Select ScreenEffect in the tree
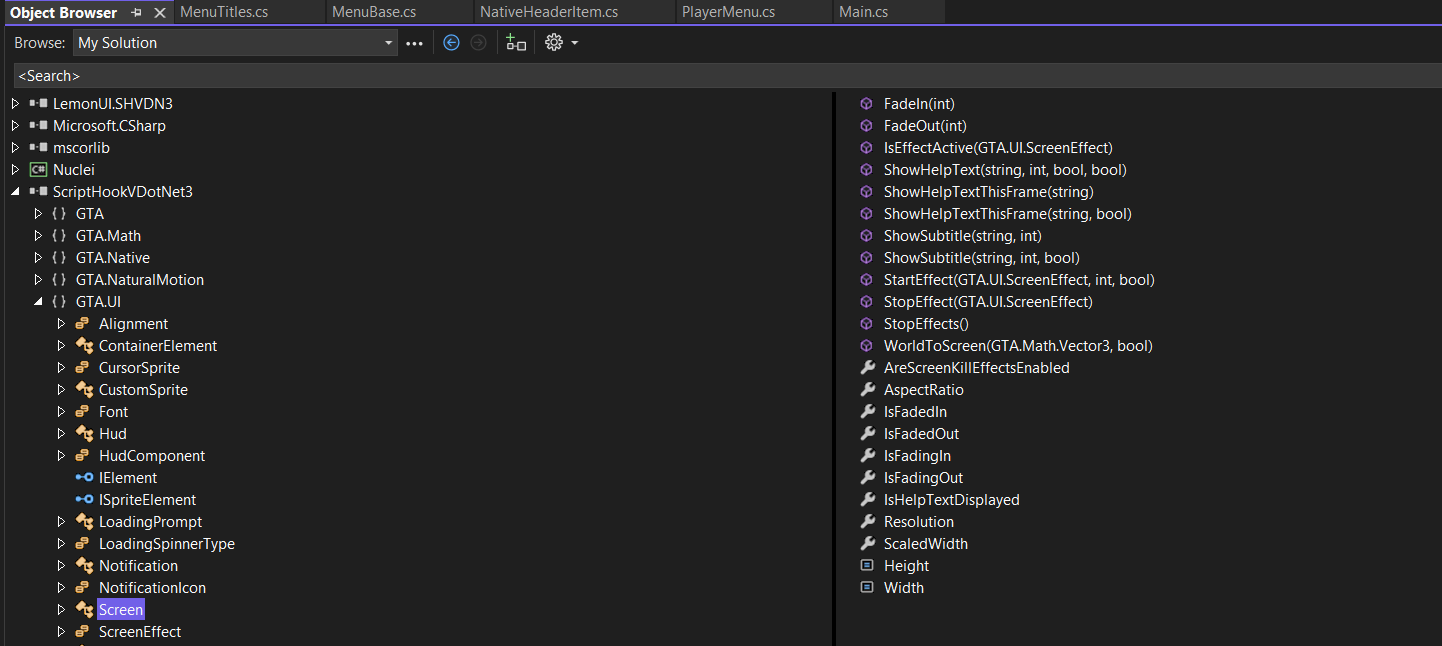Viewport: 1442px width, 646px height. pos(140,632)
